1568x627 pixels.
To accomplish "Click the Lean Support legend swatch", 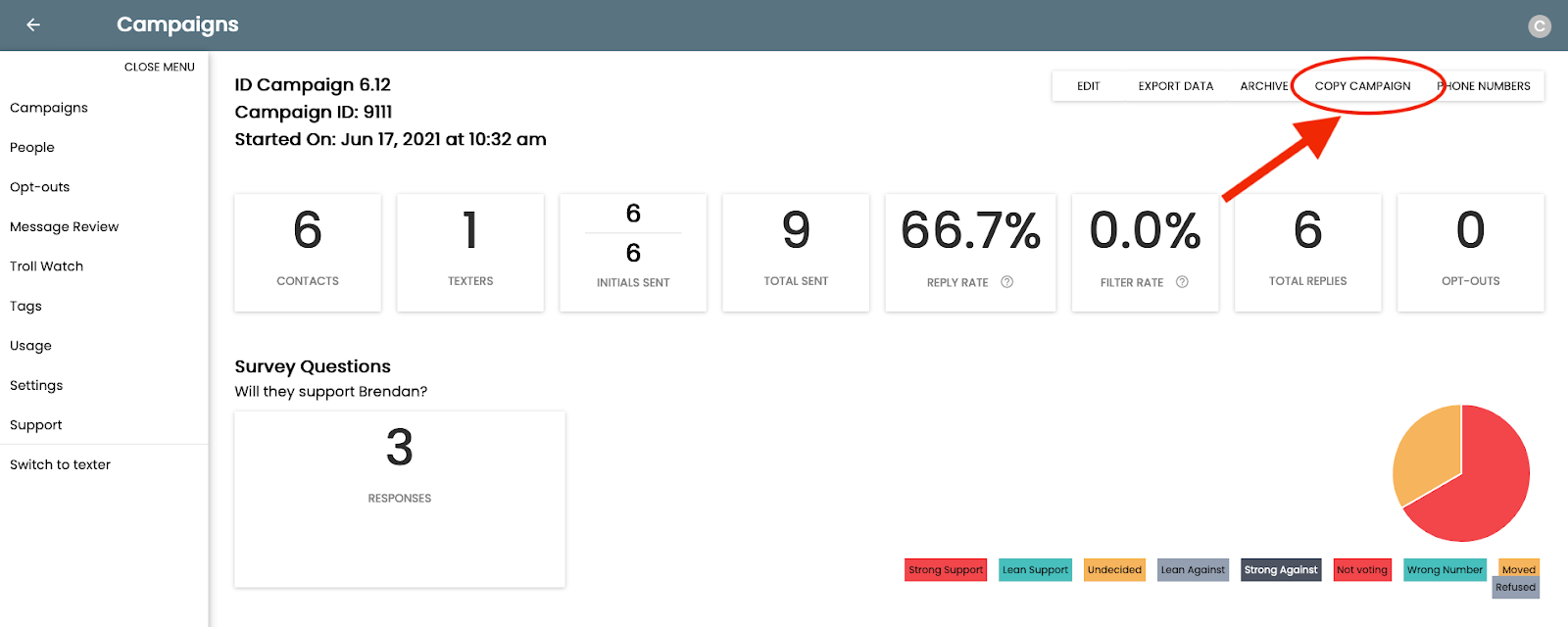I will 1035,570.
